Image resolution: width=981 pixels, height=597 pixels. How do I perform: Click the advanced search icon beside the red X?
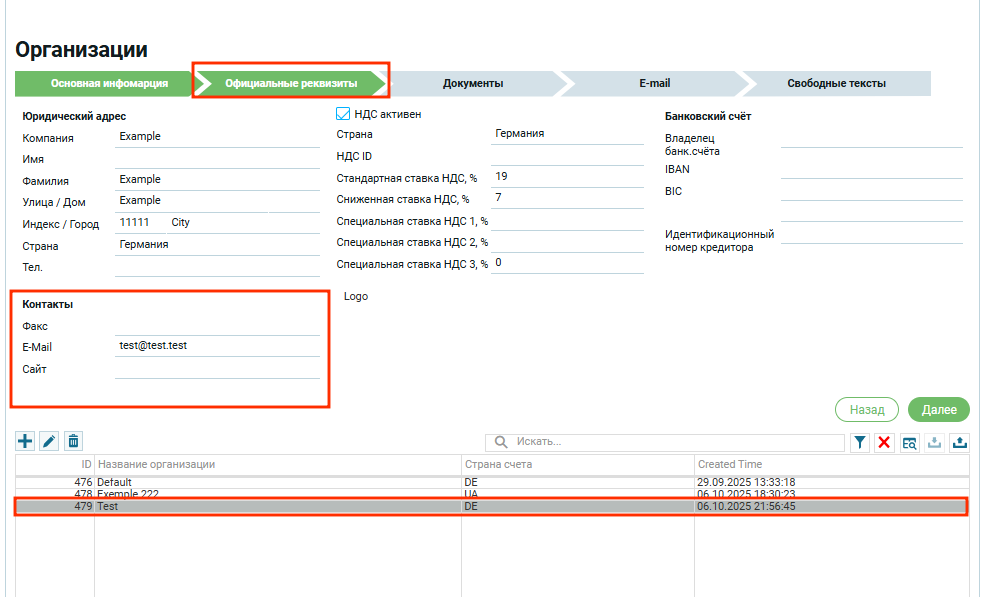click(909, 442)
